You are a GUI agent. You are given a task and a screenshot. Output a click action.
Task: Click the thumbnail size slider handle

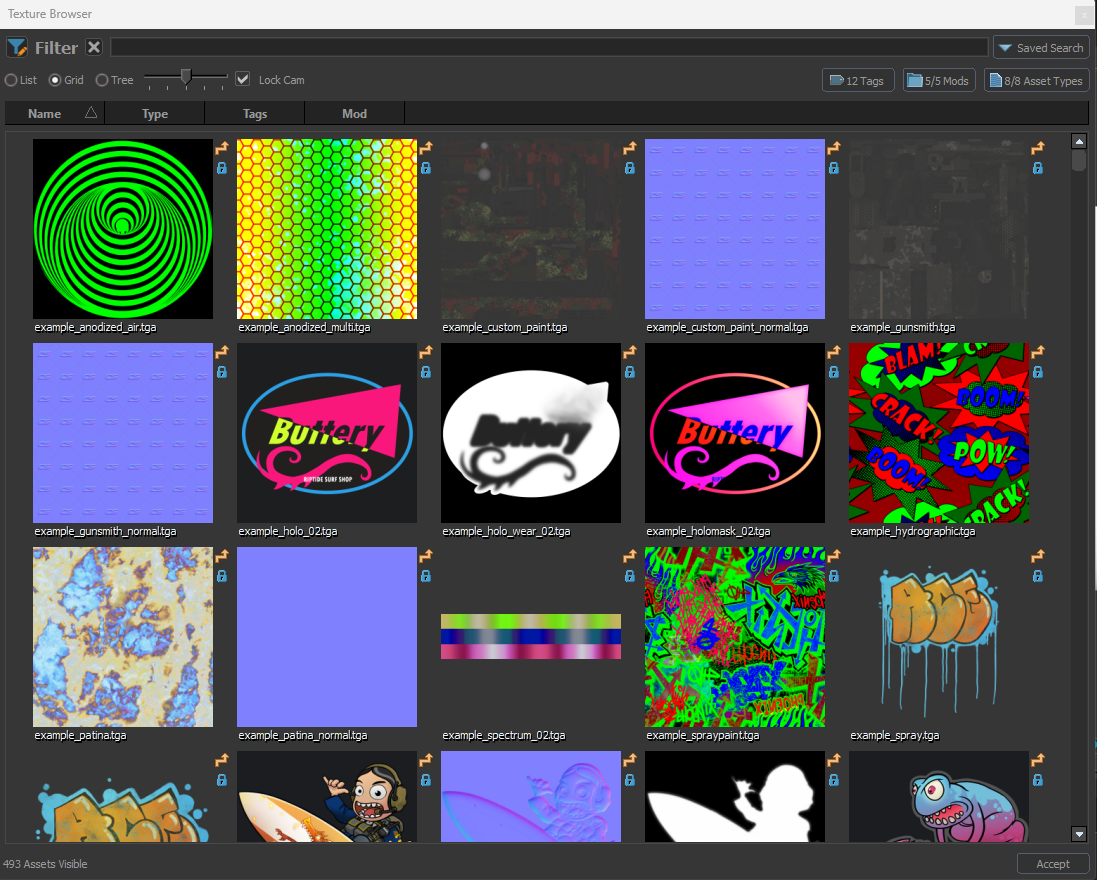[185, 76]
